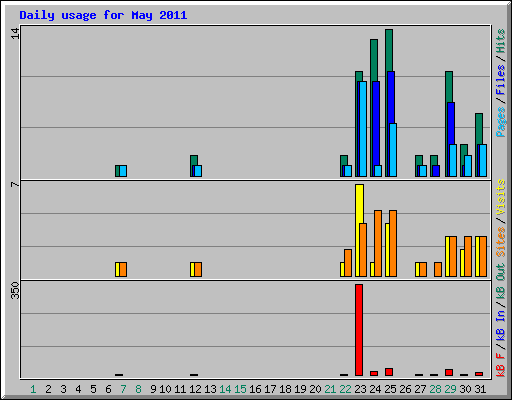
Task: Click the tallest green hits bar on day 25
Action: (x=389, y=50)
